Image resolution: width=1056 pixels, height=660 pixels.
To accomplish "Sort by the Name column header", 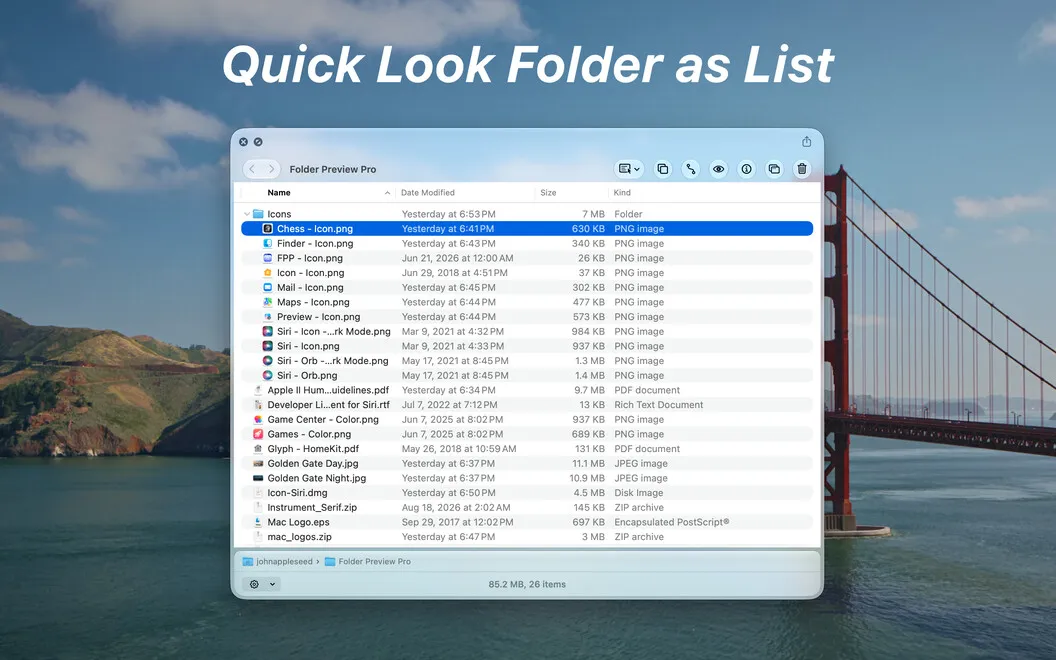I will [279, 193].
